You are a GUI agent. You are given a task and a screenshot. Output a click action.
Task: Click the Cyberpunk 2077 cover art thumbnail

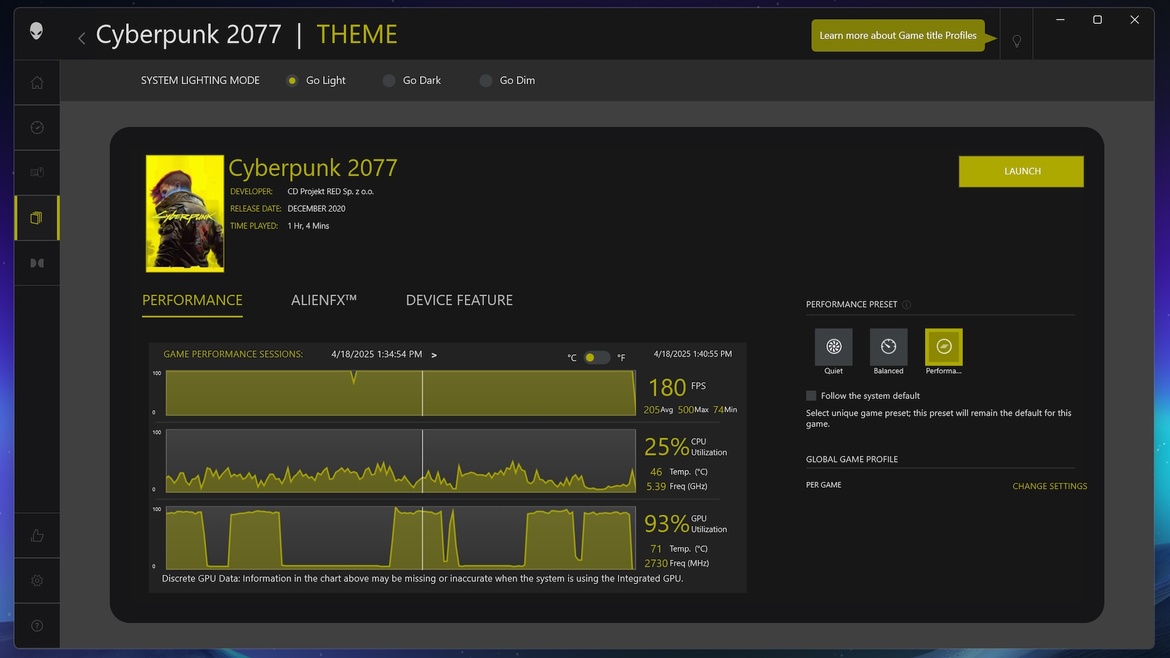(x=184, y=213)
